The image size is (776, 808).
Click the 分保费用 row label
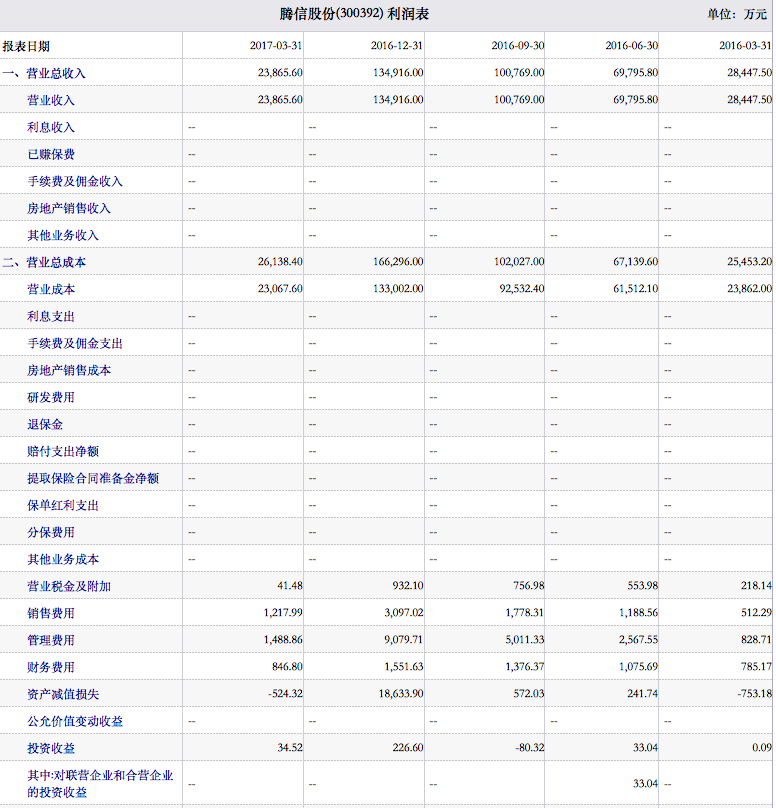(x=50, y=532)
